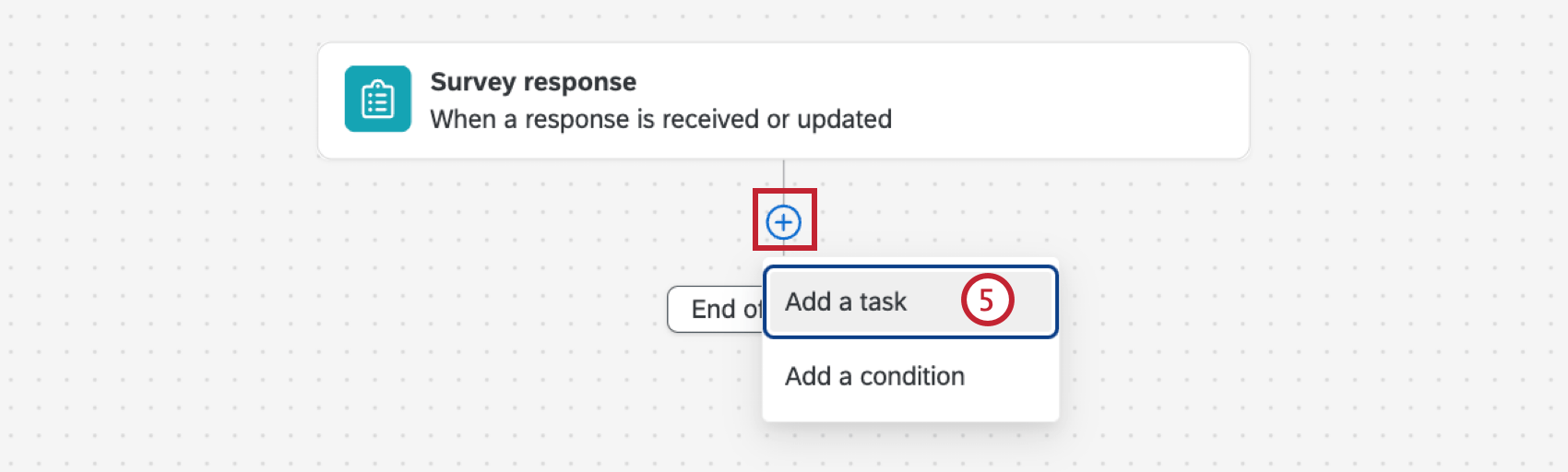
Task: Click the word "task" in the highlighted item
Action: [x=883, y=301]
